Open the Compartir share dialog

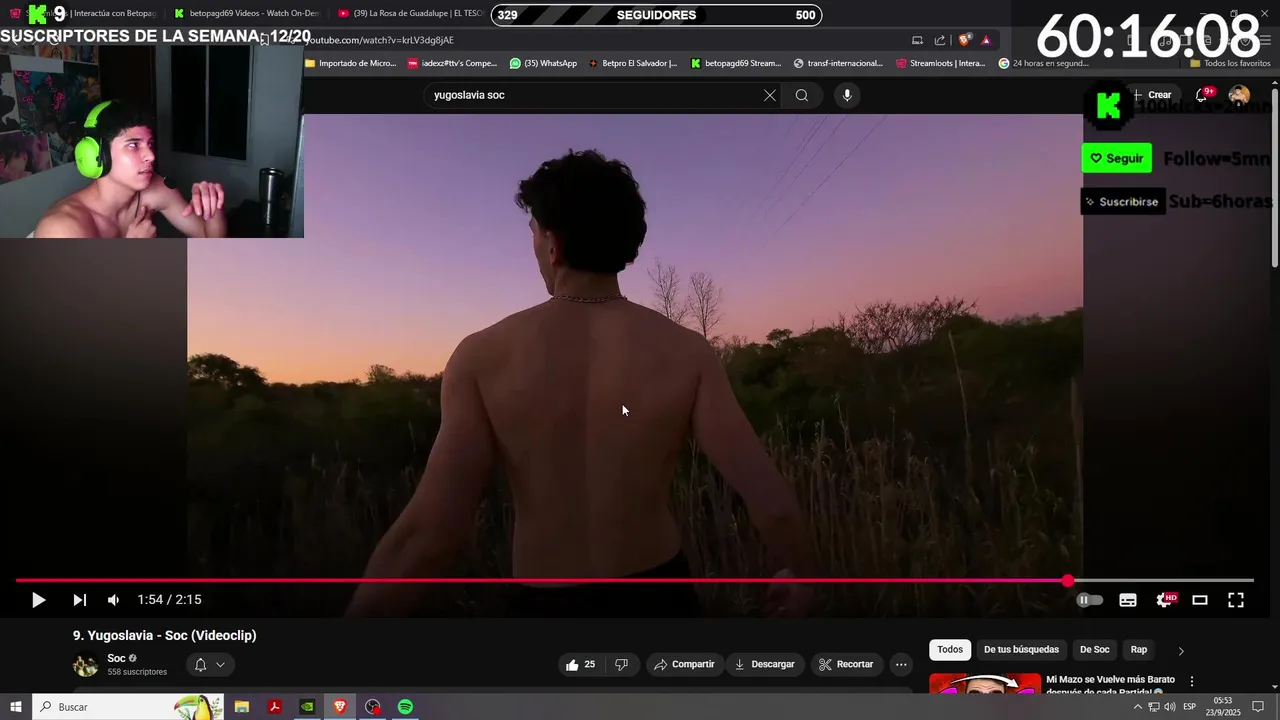[684, 664]
